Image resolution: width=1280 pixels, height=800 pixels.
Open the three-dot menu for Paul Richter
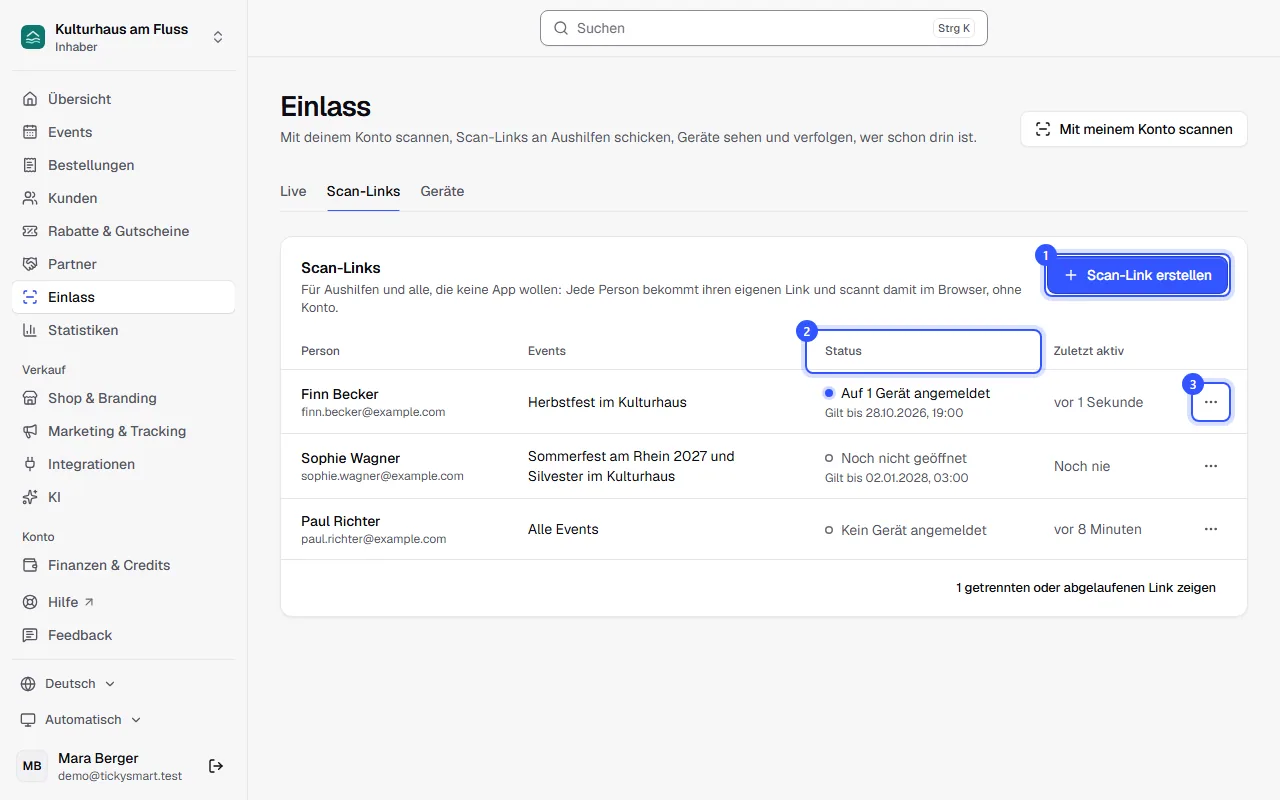[1211, 529]
